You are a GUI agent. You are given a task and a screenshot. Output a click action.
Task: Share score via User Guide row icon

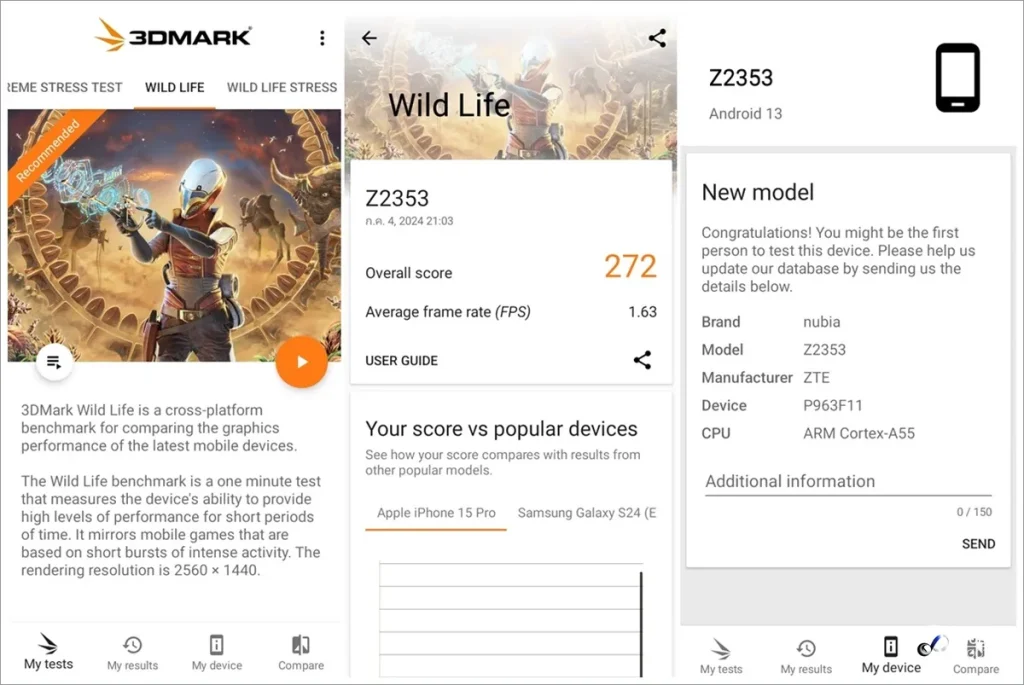pos(642,360)
